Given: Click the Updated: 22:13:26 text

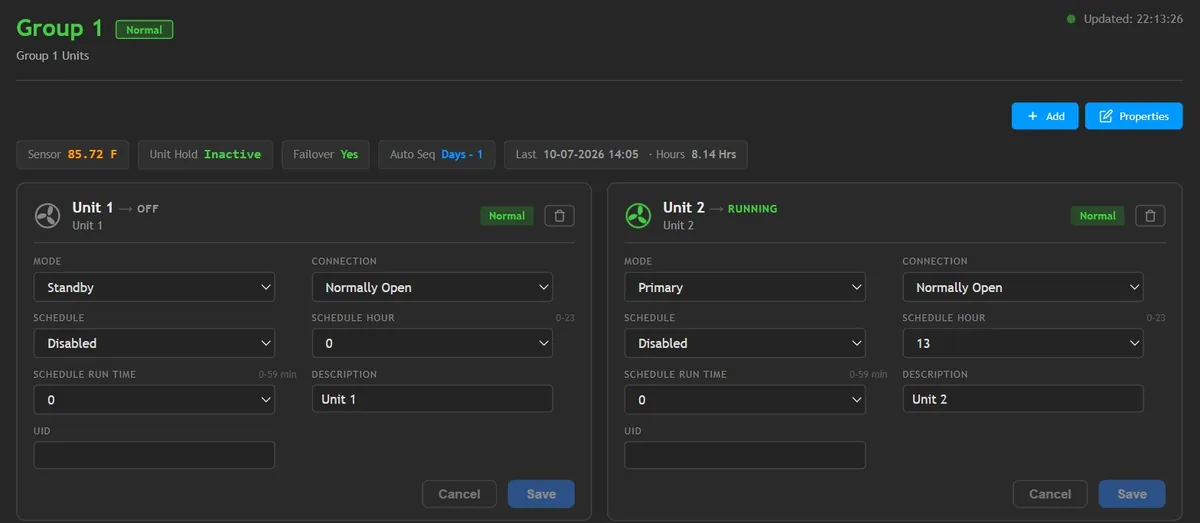Looking at the screenshot, I should point(1133,19).
